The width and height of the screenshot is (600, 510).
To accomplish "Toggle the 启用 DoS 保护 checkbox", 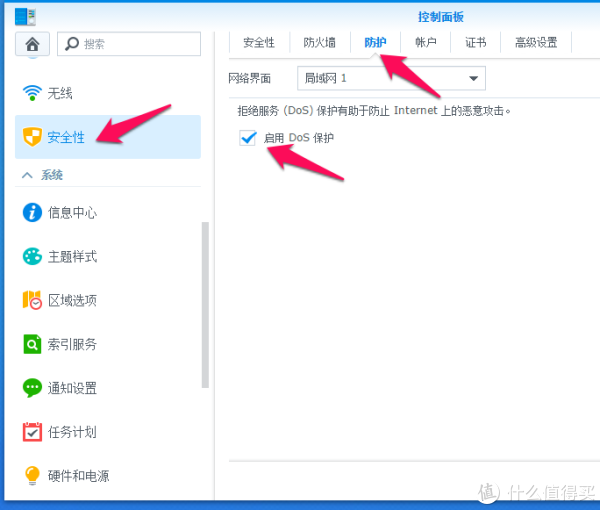I will pos(249,138).
